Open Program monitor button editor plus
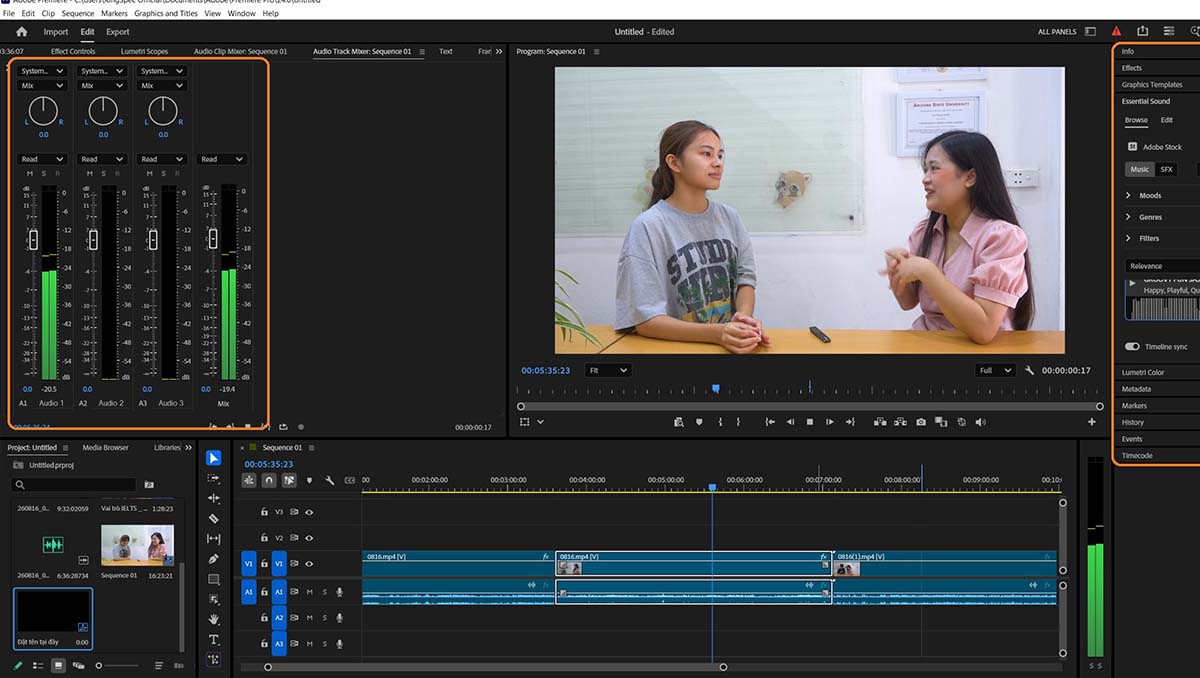 [x=1092, y=422]
